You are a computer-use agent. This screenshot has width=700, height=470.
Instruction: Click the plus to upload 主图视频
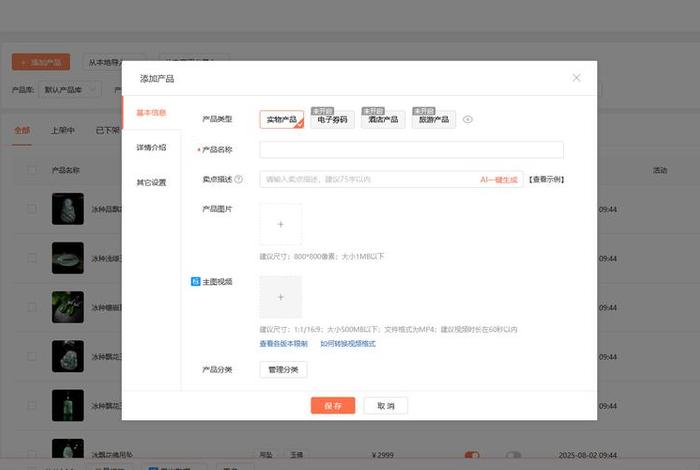(x=280, y=297)
